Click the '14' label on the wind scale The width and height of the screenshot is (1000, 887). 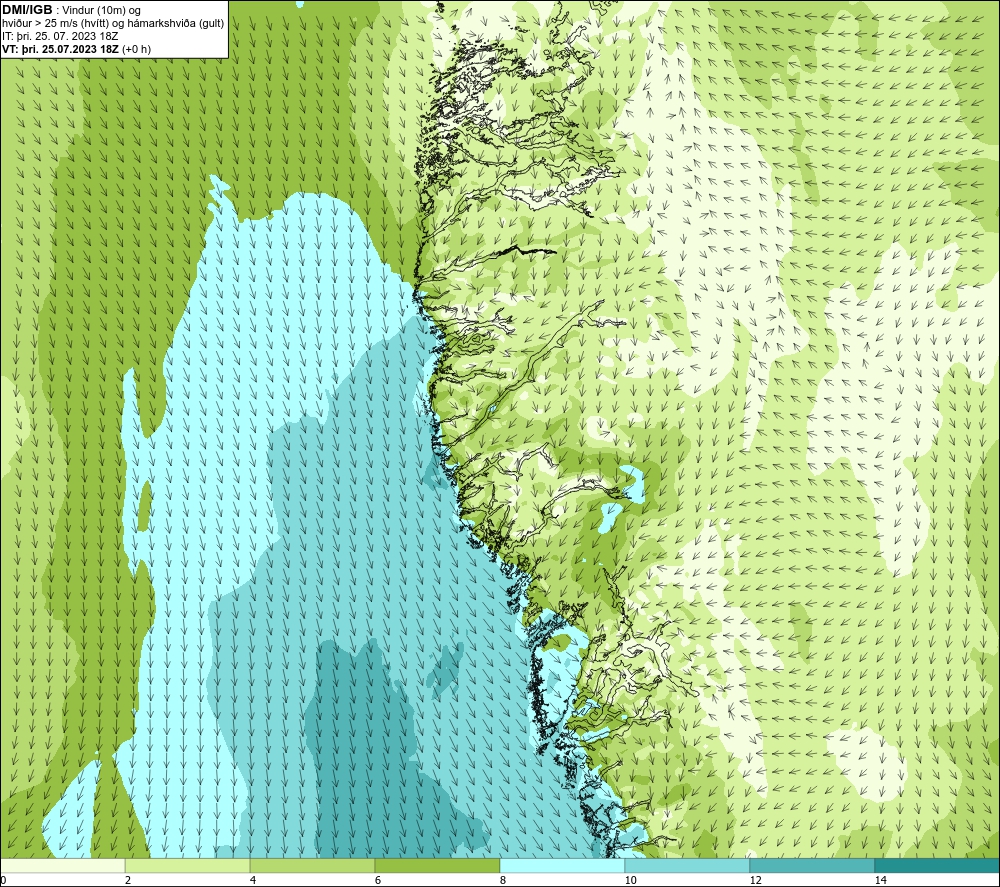880,881
